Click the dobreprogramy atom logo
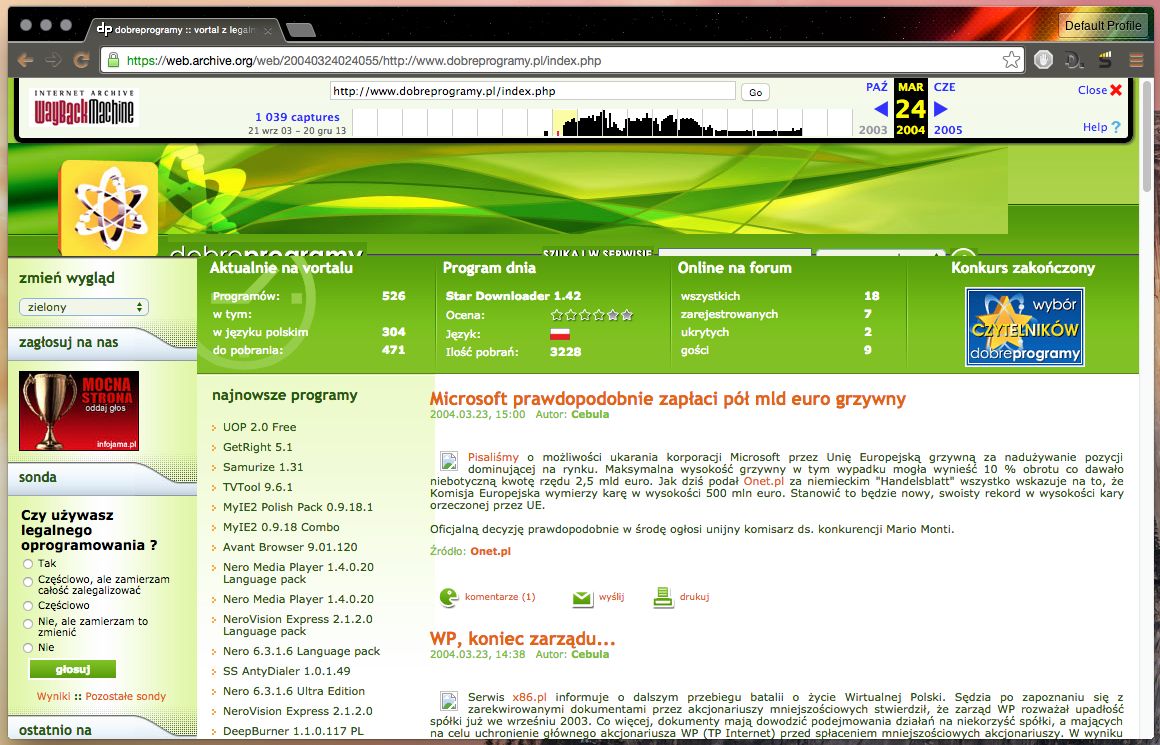This screenshot has width=1160, height=745. [109, 209]
